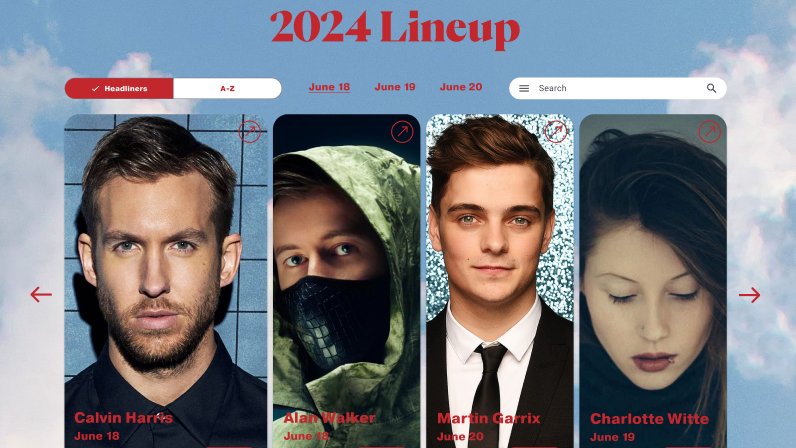Click the Alan Walker name link
Screen dimensions: 796x448
(329, 418)
